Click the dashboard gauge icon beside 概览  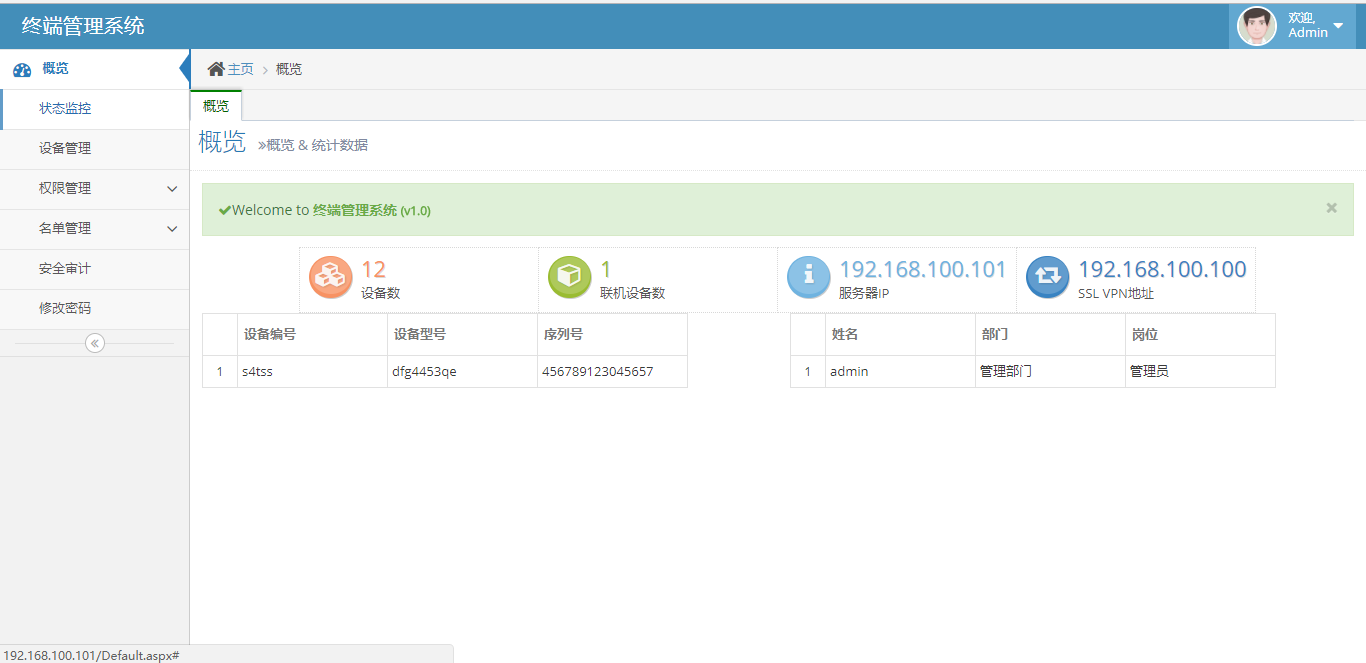point(22,70)
